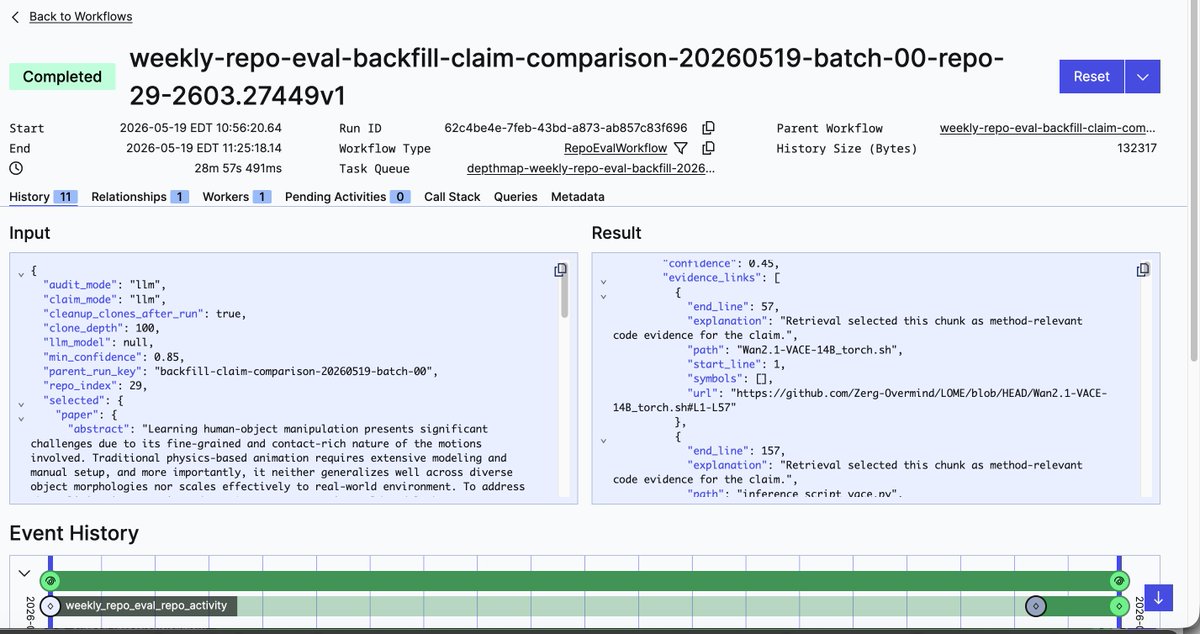Switch to the Workers tab
Screen dimensions: 1200x634
pyautogui.click(x=237, y=197)
